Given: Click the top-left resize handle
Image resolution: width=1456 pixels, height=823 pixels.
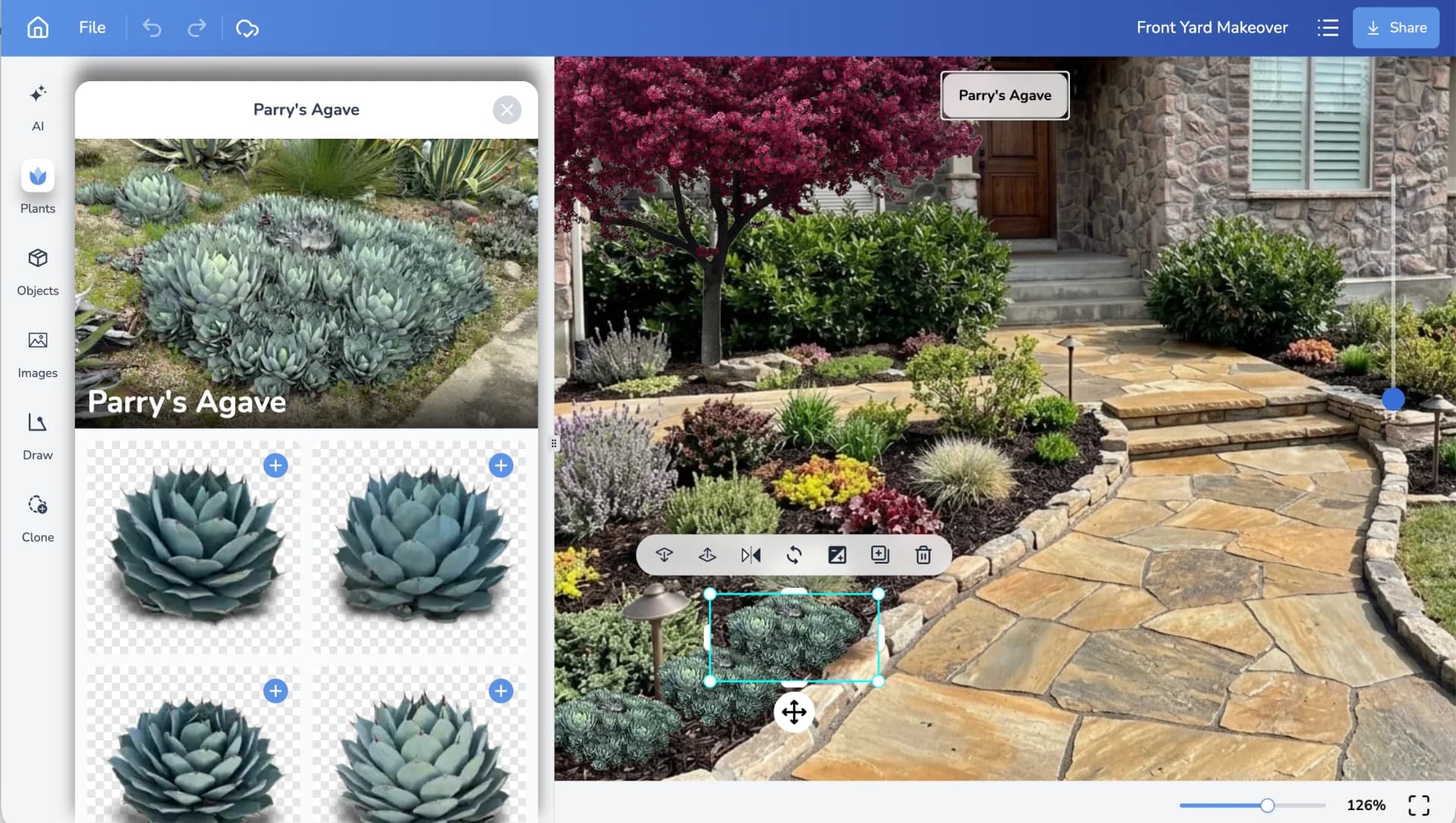Looking at the screenshot, I should (710, 594).
